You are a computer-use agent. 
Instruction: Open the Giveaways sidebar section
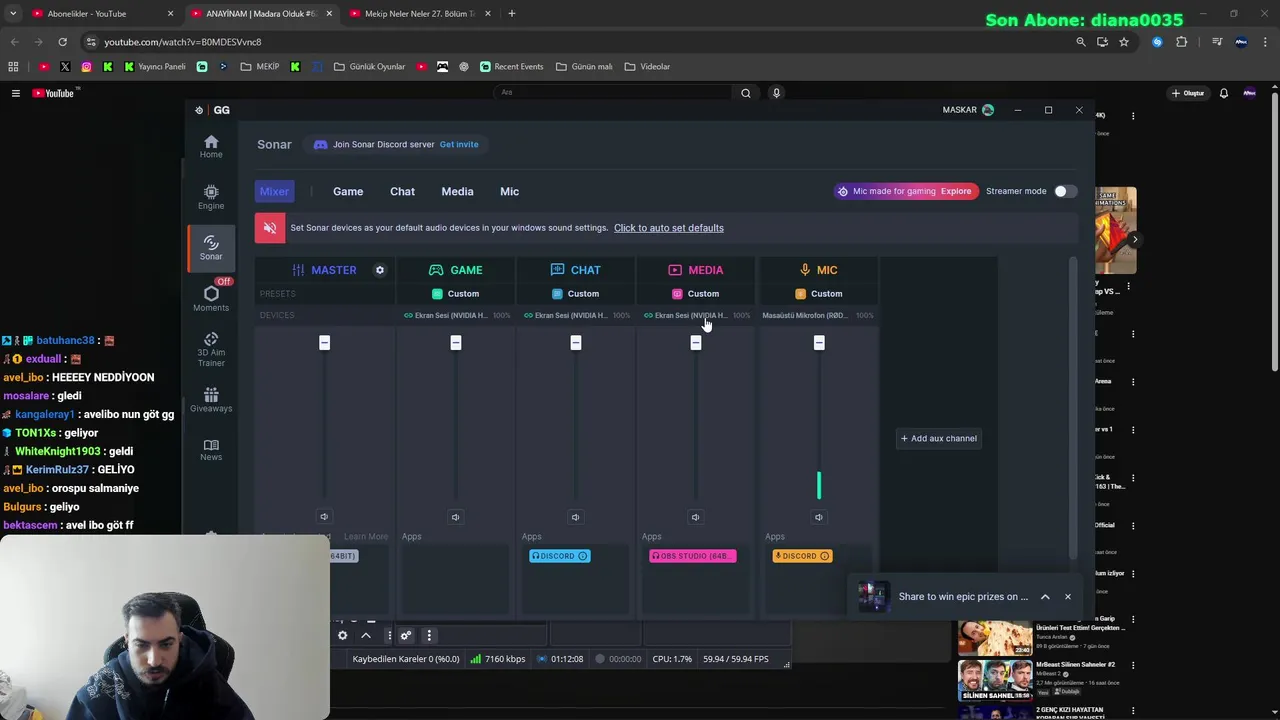[x=211, y=399]
